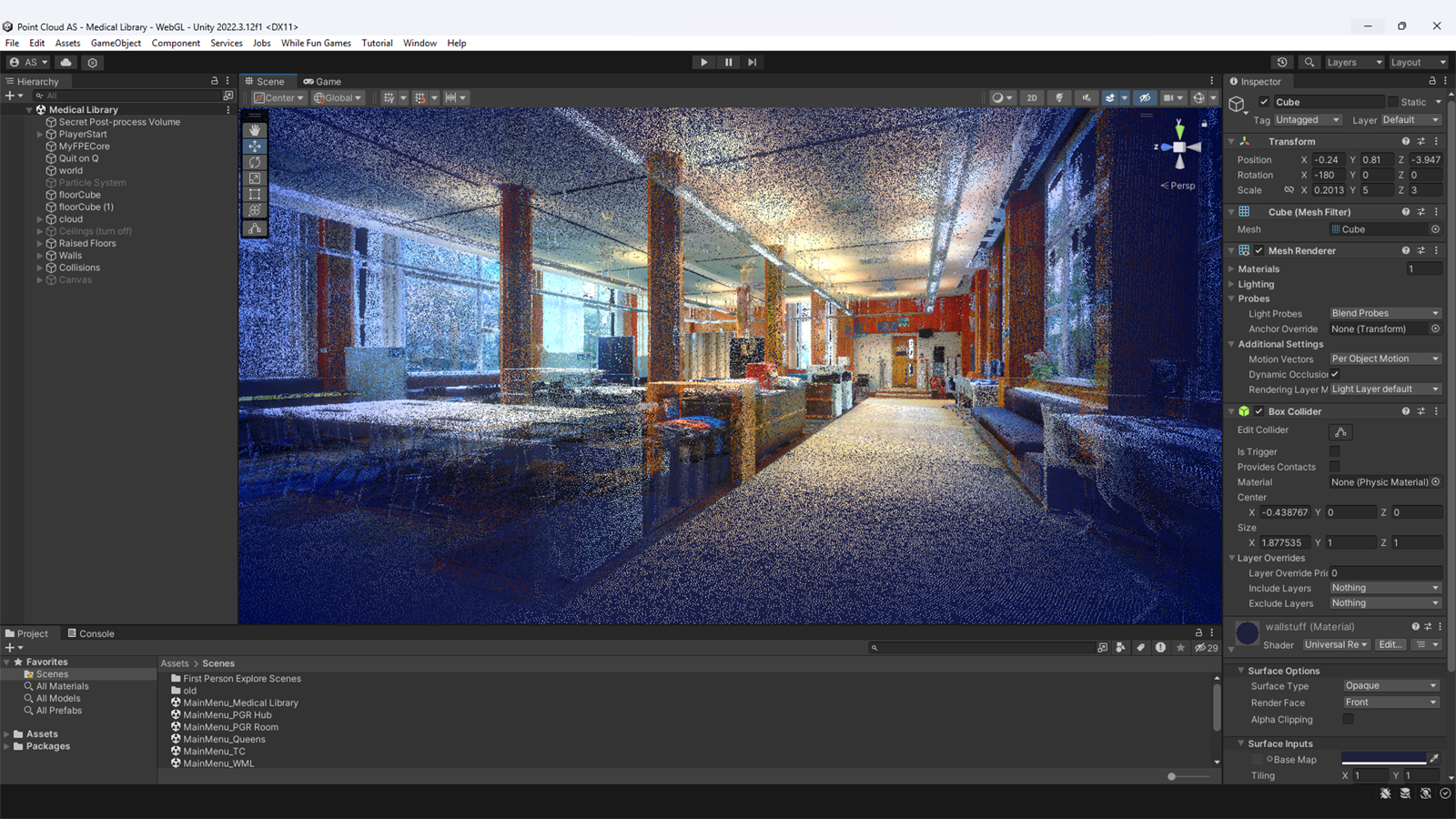Check the Provides Contacts checkbox

click(x=1335, y=467)
